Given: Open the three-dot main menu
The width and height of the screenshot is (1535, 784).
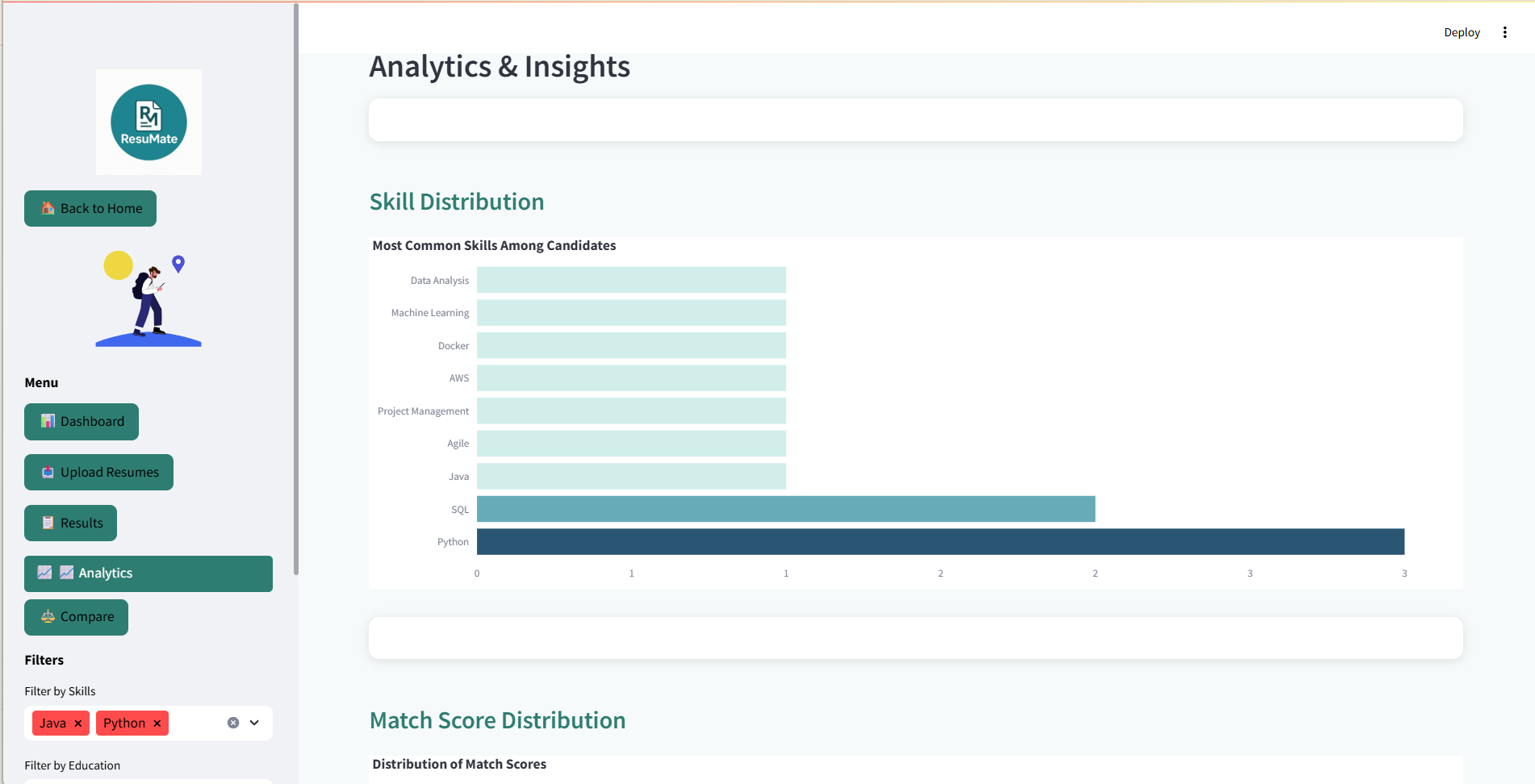Looking at the screenshot, I should point(1504,32).
